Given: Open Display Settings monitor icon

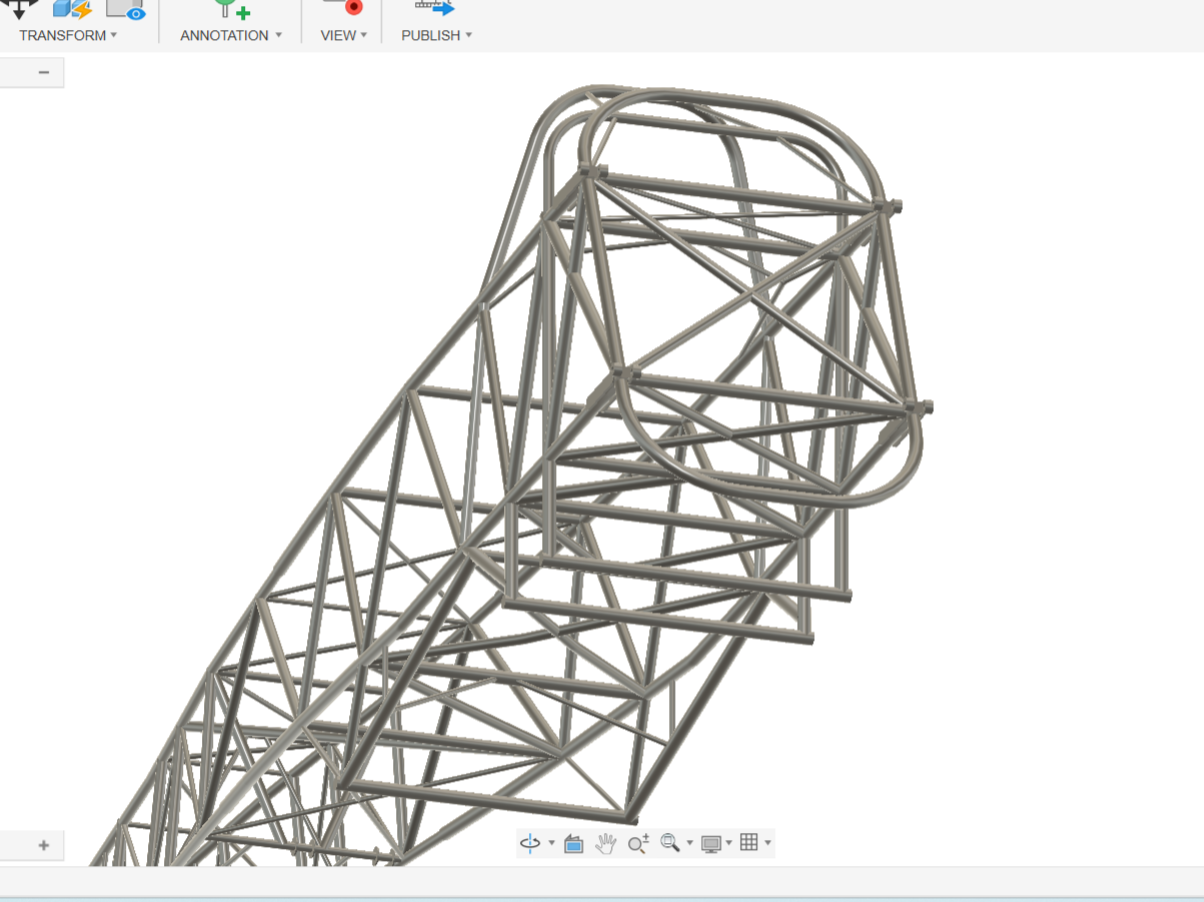Looking at the screenshot, I should [x=711, y=844].
